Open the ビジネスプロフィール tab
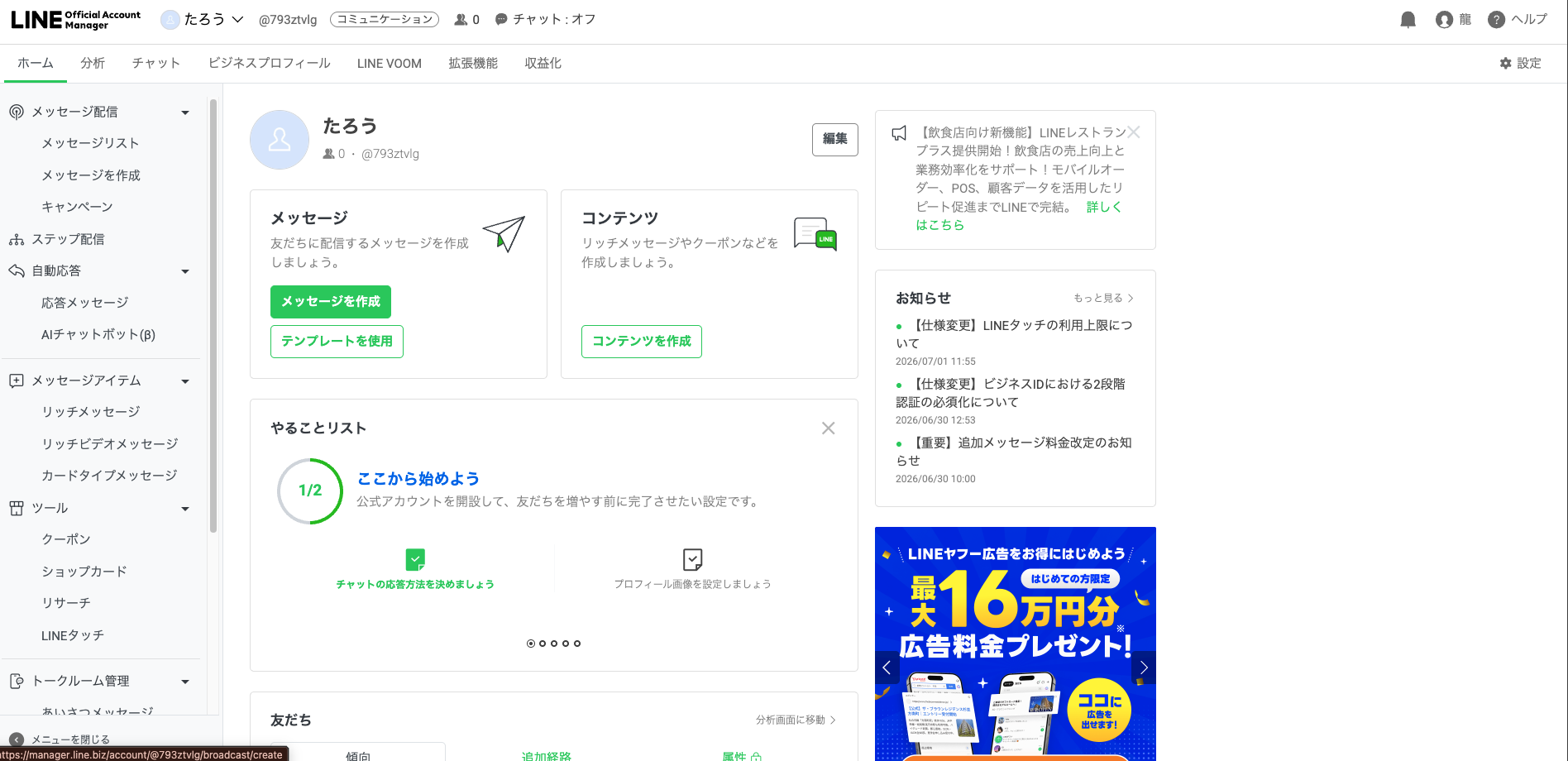The width and height of the screenshot is (1568, 761). tap(270, 64)
